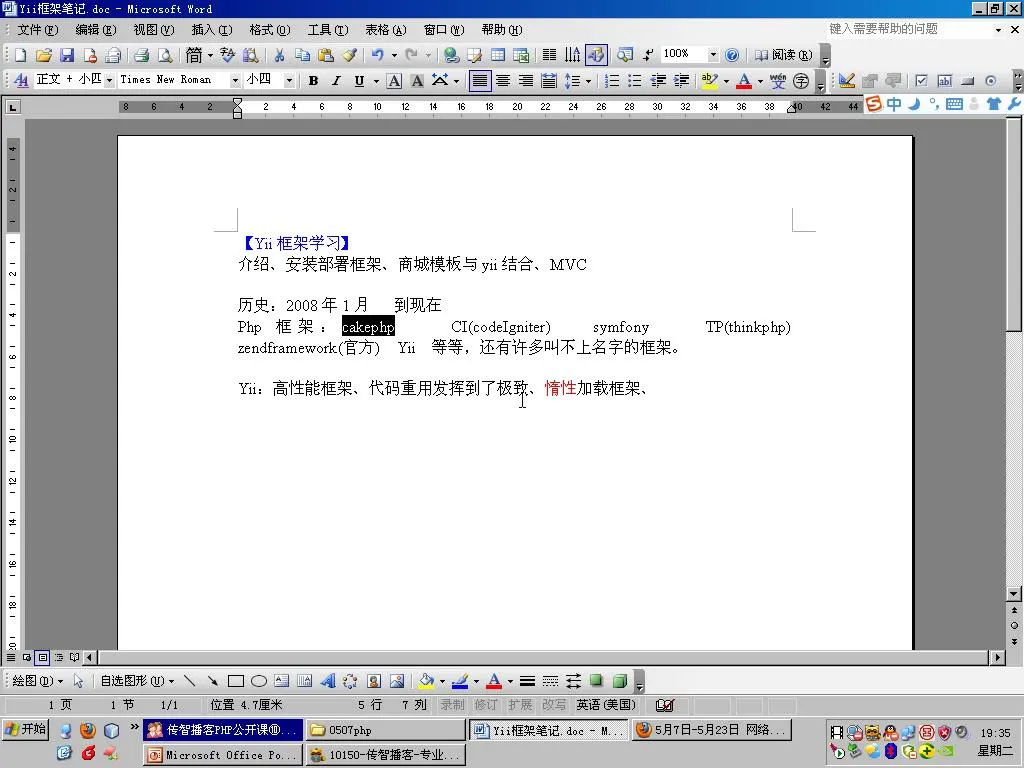Select the Rectangle drawing tool
1024x768 pixels.
coord(236,681)
